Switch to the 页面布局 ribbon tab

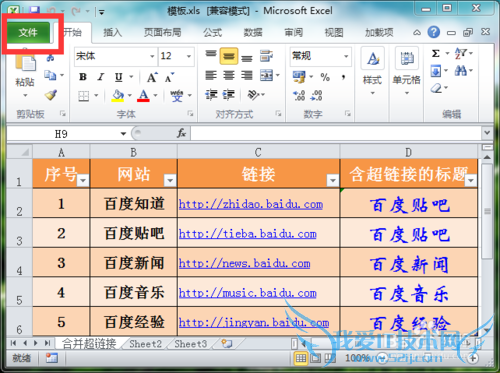[x=162, y=32]
